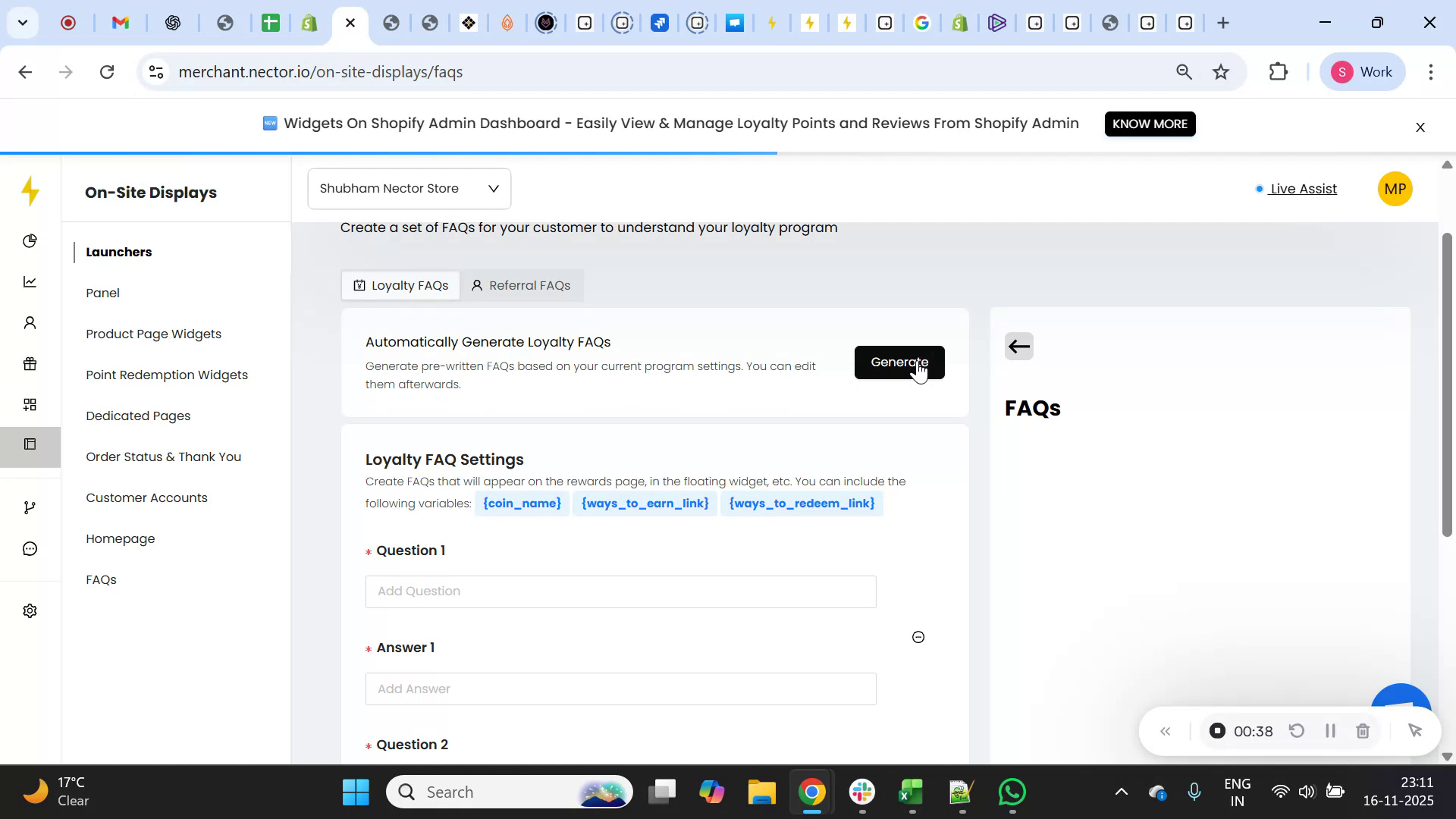
Task: Open the analytics pie chart panel
Action: pos(30,240)
